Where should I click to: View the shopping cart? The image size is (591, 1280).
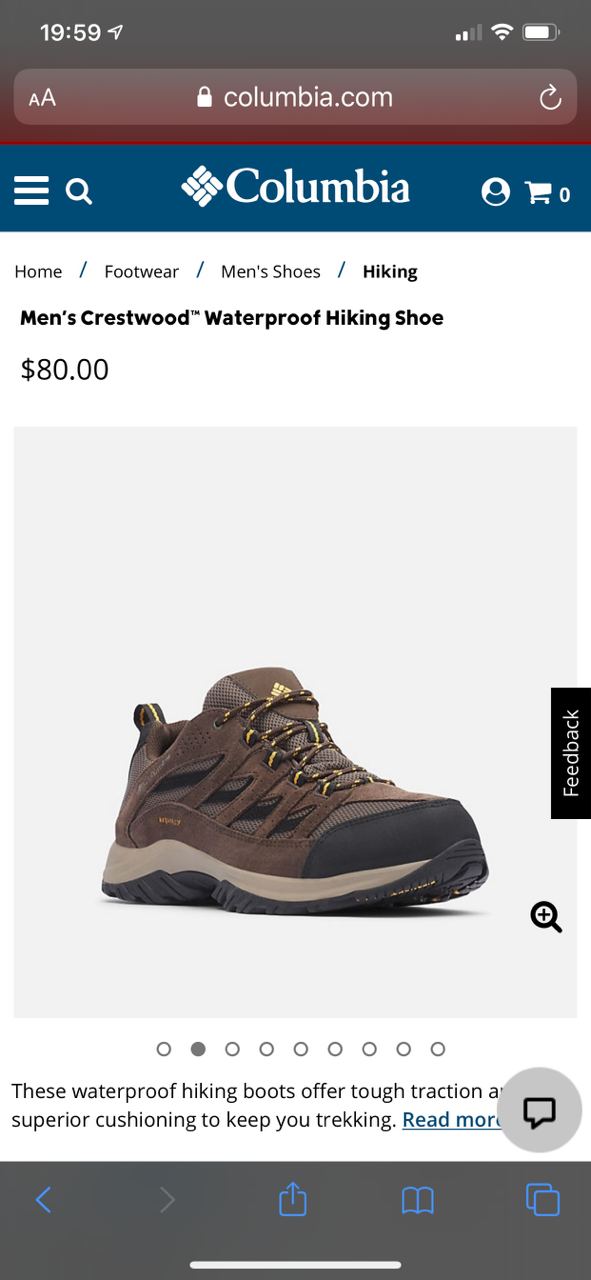(548, 193)
